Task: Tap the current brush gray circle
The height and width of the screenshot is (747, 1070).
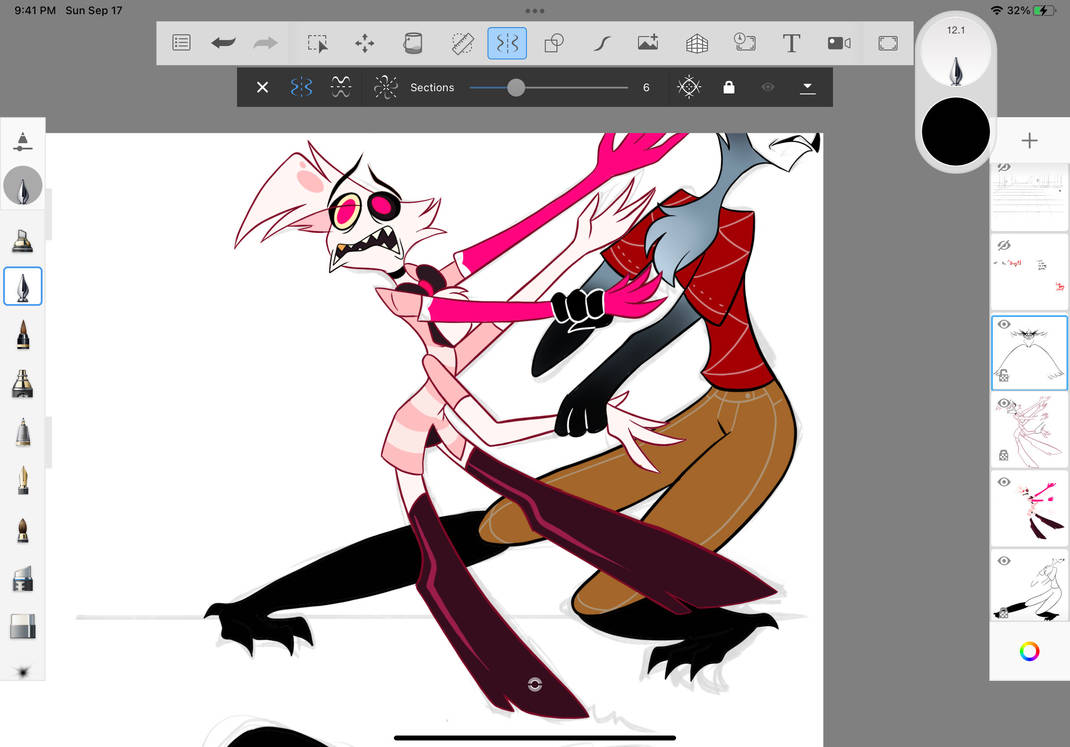Action: click(x=23, y=186)
